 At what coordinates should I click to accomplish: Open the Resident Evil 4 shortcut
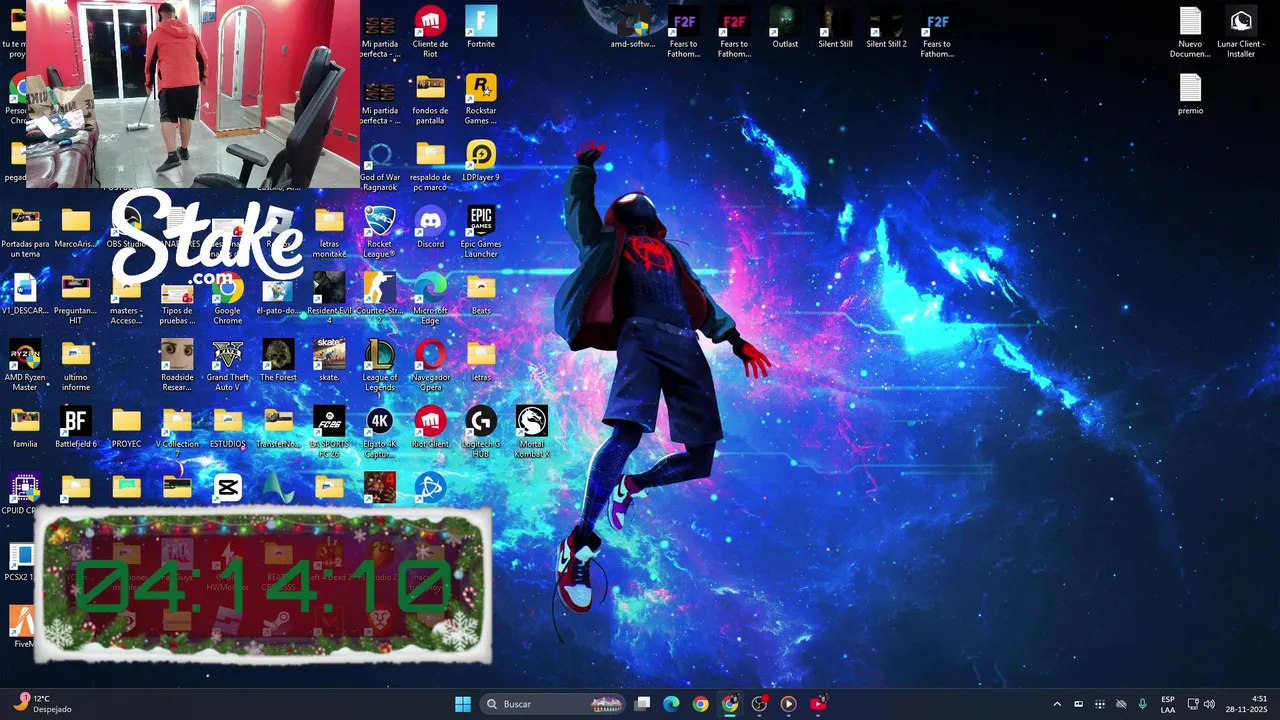click(x=329, y=299)
